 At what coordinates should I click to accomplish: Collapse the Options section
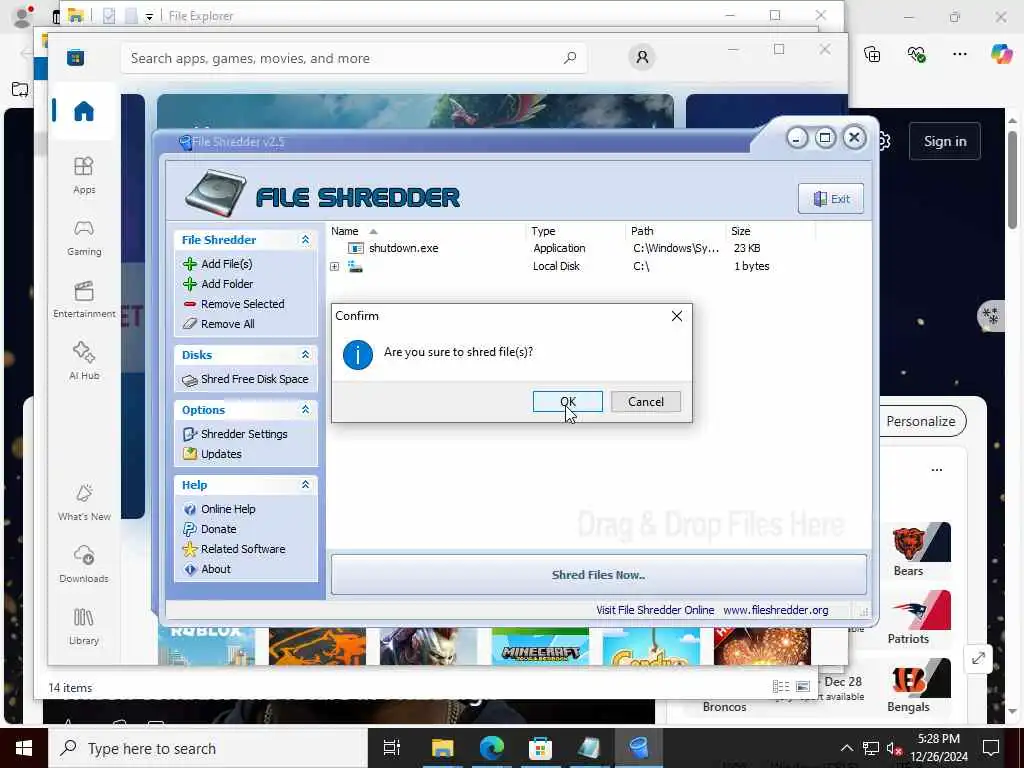click(305, 409)
